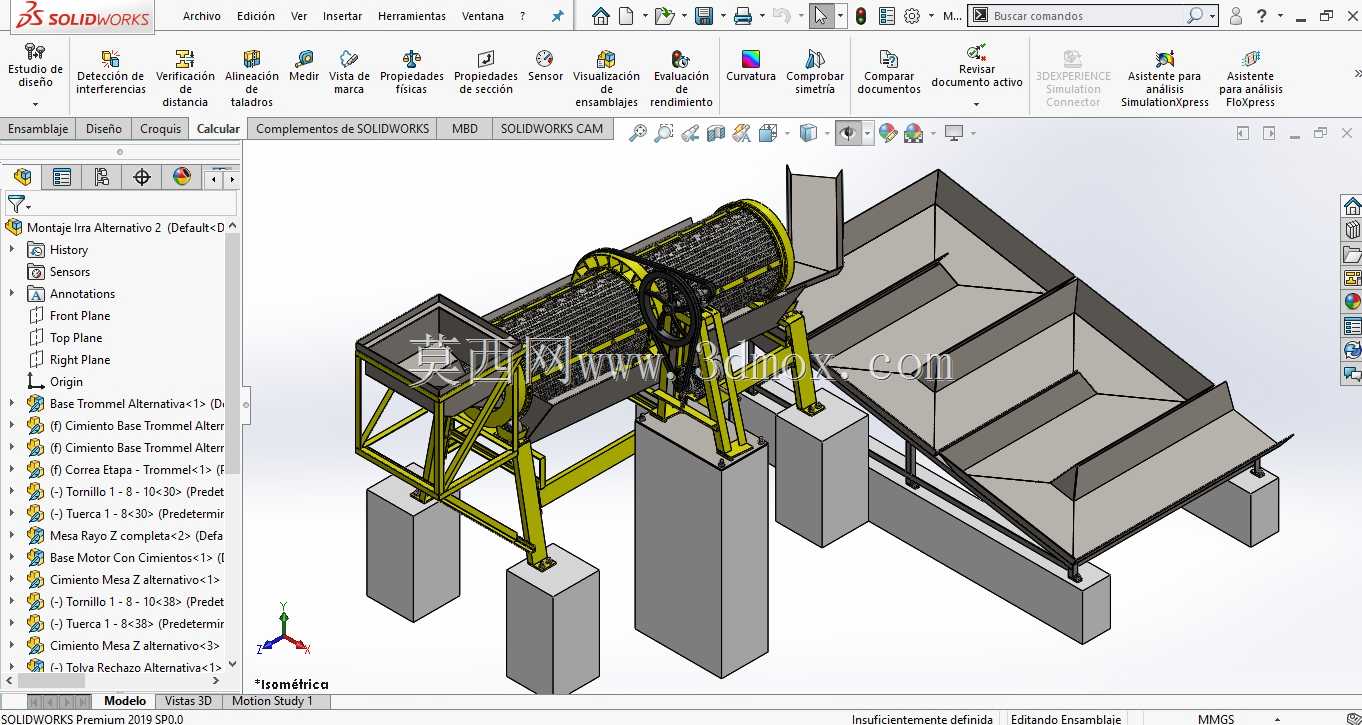Expand the Annotations tree node

point(12,294)
